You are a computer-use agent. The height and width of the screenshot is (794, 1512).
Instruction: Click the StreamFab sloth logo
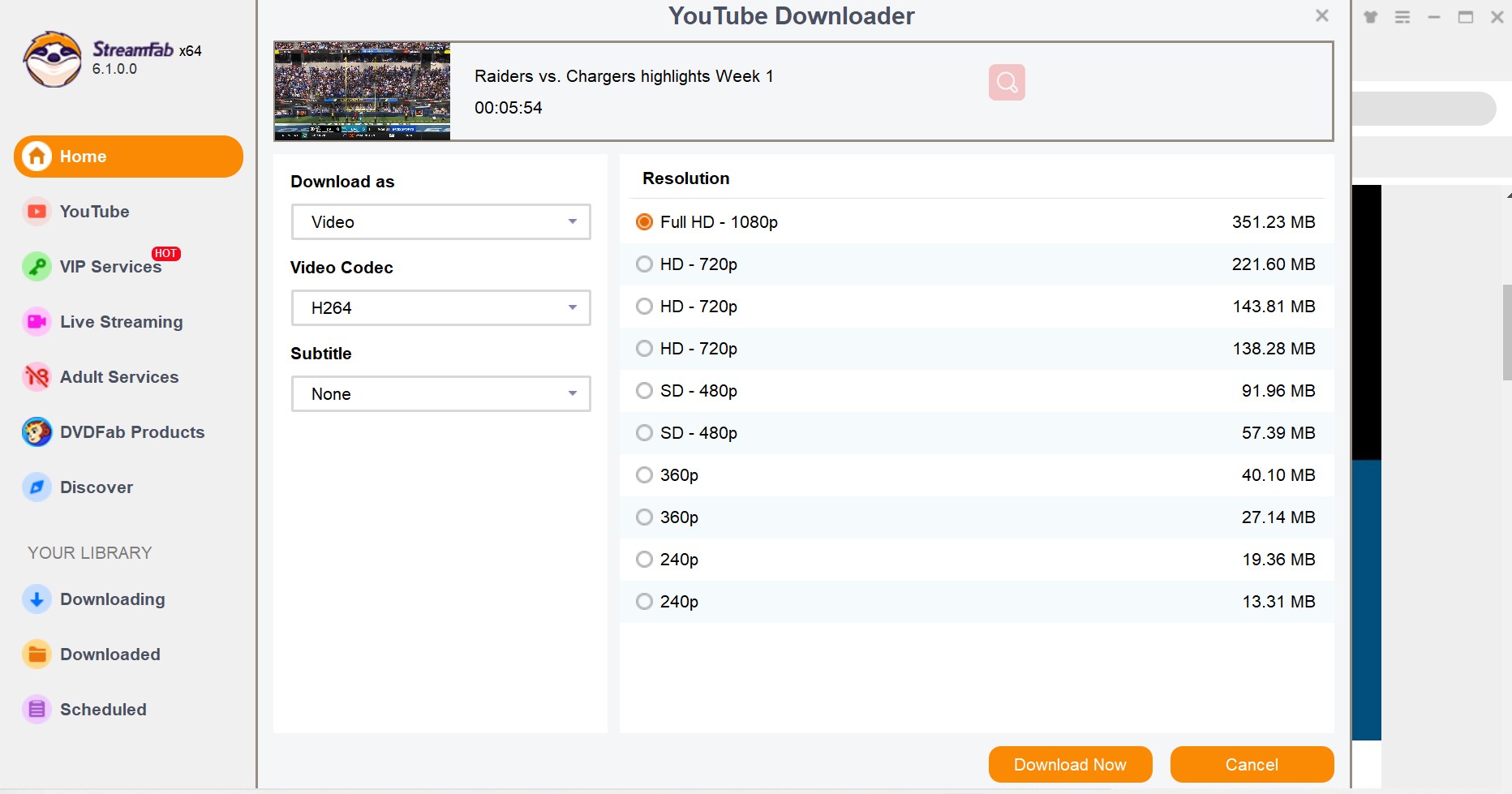pos(53,59)
